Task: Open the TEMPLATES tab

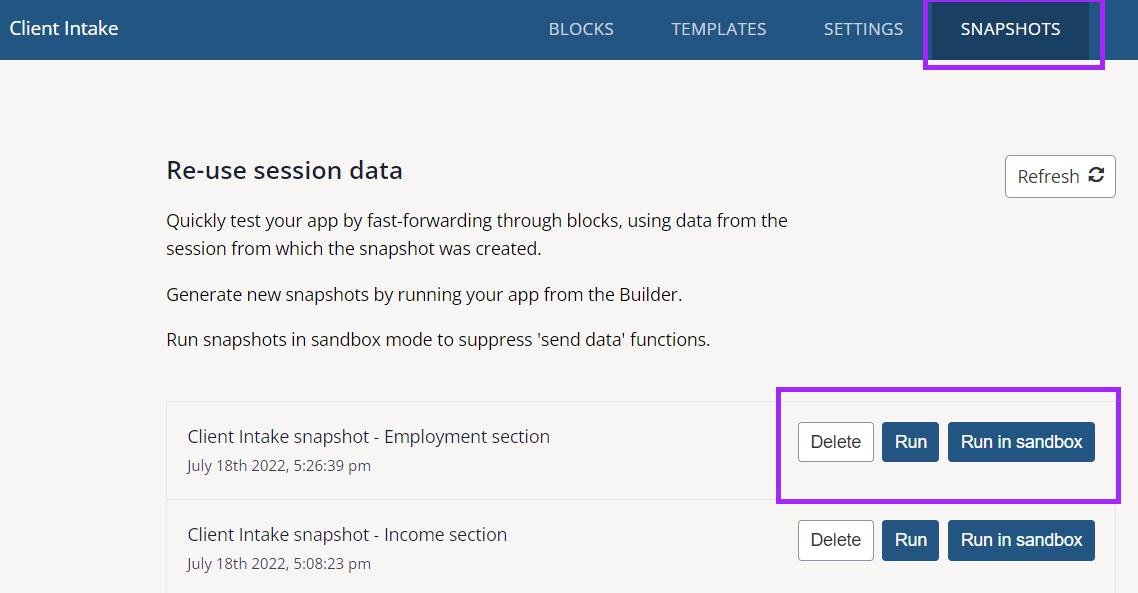Action: click(719, 29)
